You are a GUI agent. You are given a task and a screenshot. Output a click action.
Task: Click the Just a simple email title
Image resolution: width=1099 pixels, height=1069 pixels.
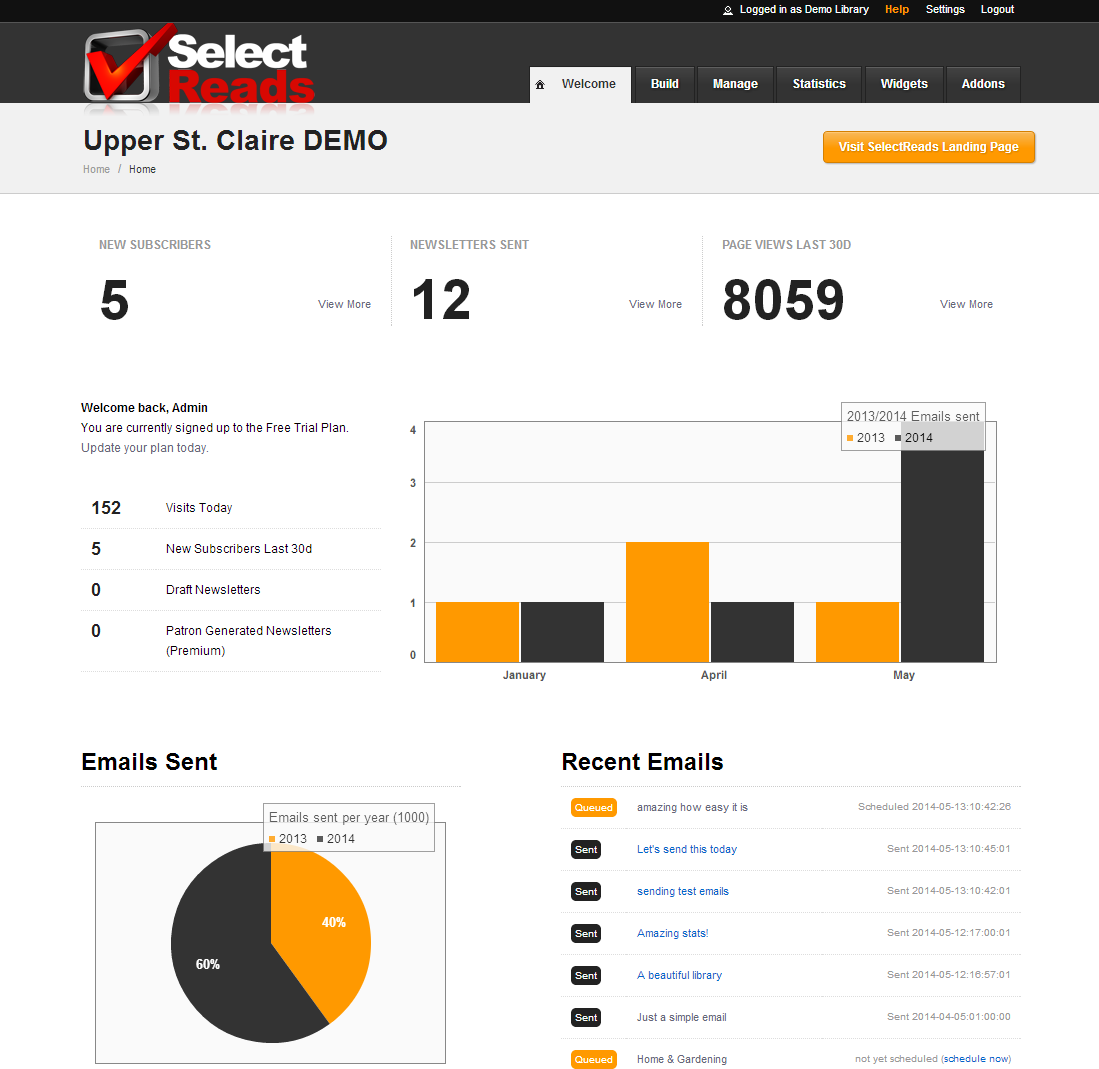[x=682, y=1018]
